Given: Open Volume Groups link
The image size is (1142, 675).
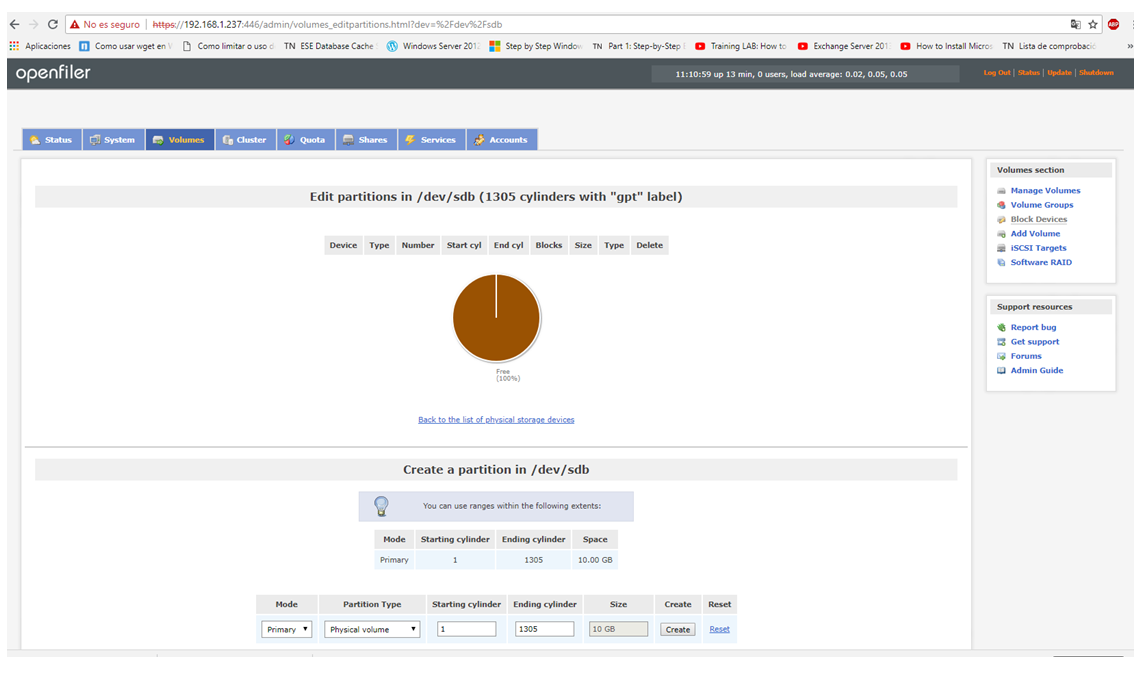Looking at the screenshot, I should [x=1041, y=205].
